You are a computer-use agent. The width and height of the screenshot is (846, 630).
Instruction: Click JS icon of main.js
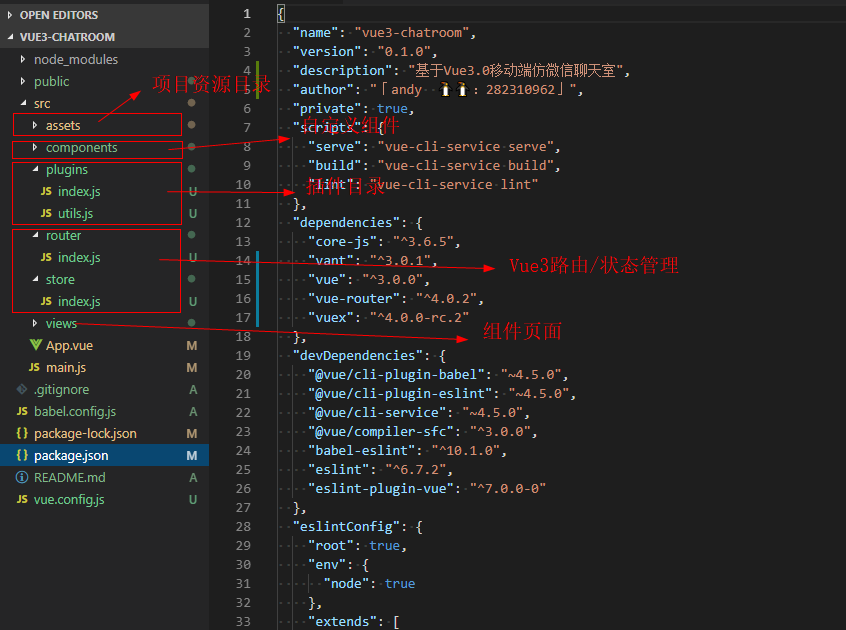(x=34, y=367)
